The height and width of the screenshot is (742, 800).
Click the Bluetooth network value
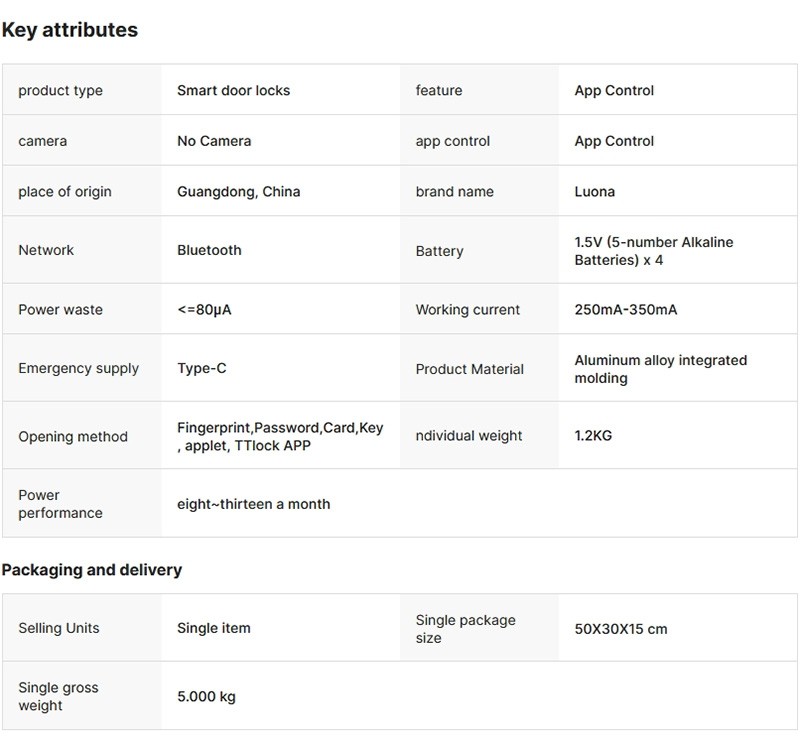tap(209, 250)
